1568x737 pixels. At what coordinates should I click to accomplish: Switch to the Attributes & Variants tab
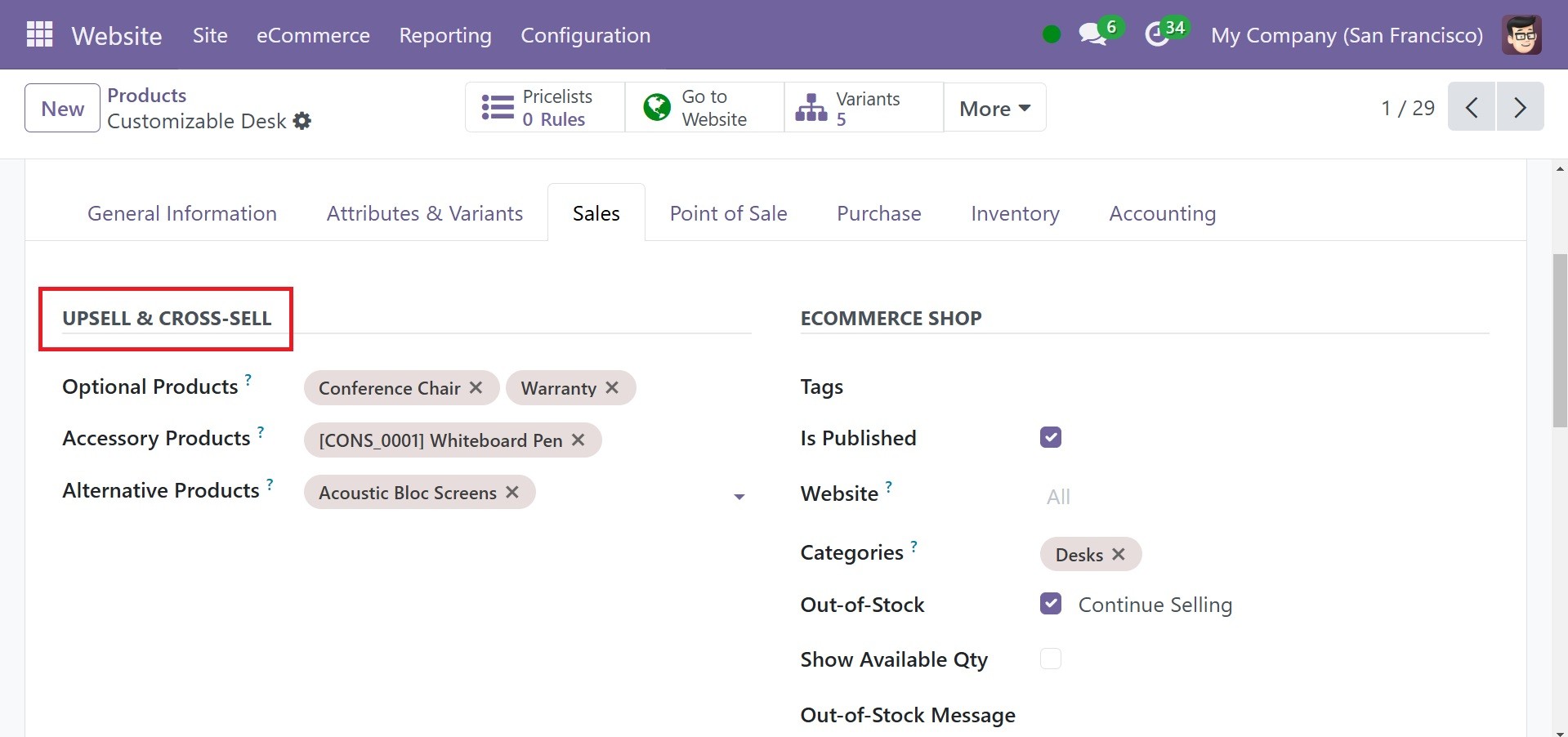click(x=425, y=213)
